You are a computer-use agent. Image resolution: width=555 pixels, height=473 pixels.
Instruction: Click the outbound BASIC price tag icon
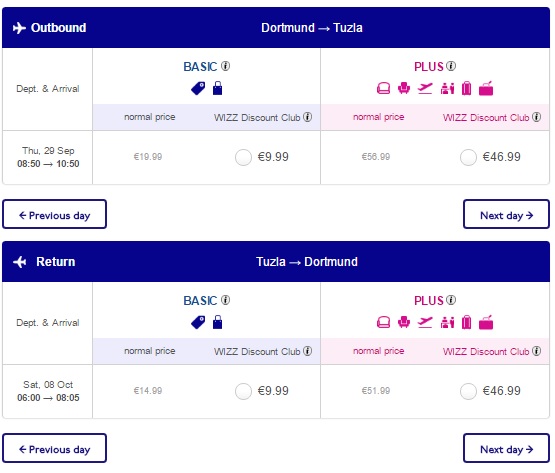(198, 88)
